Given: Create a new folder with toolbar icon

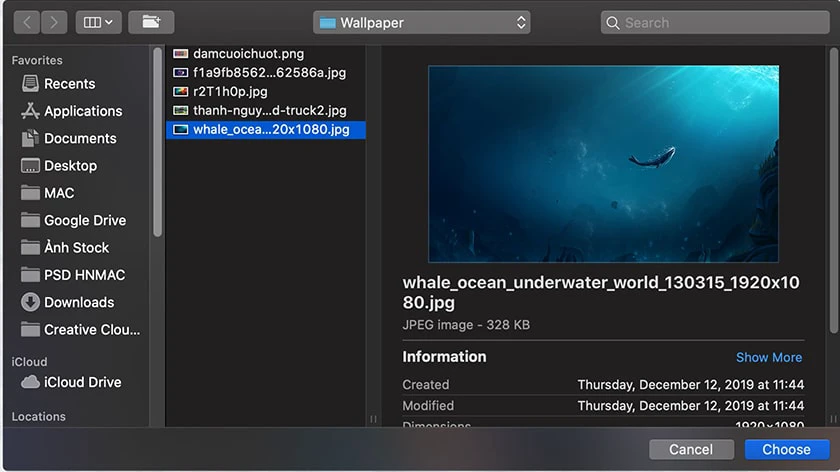Looking at the screenshot, I should tap(151, 23).
